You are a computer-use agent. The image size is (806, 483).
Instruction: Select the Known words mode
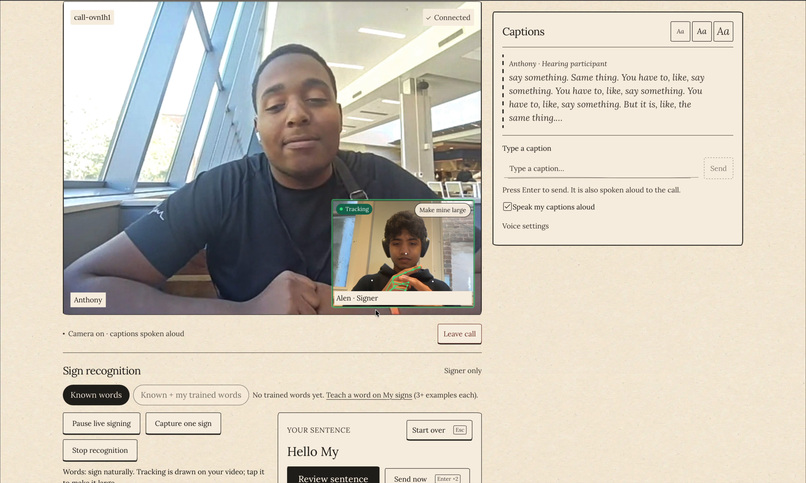click(x=96, y=395)
